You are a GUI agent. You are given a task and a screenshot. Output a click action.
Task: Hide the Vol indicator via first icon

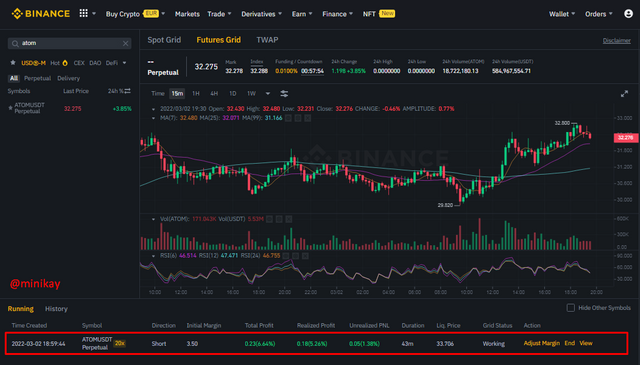[269, 219]
